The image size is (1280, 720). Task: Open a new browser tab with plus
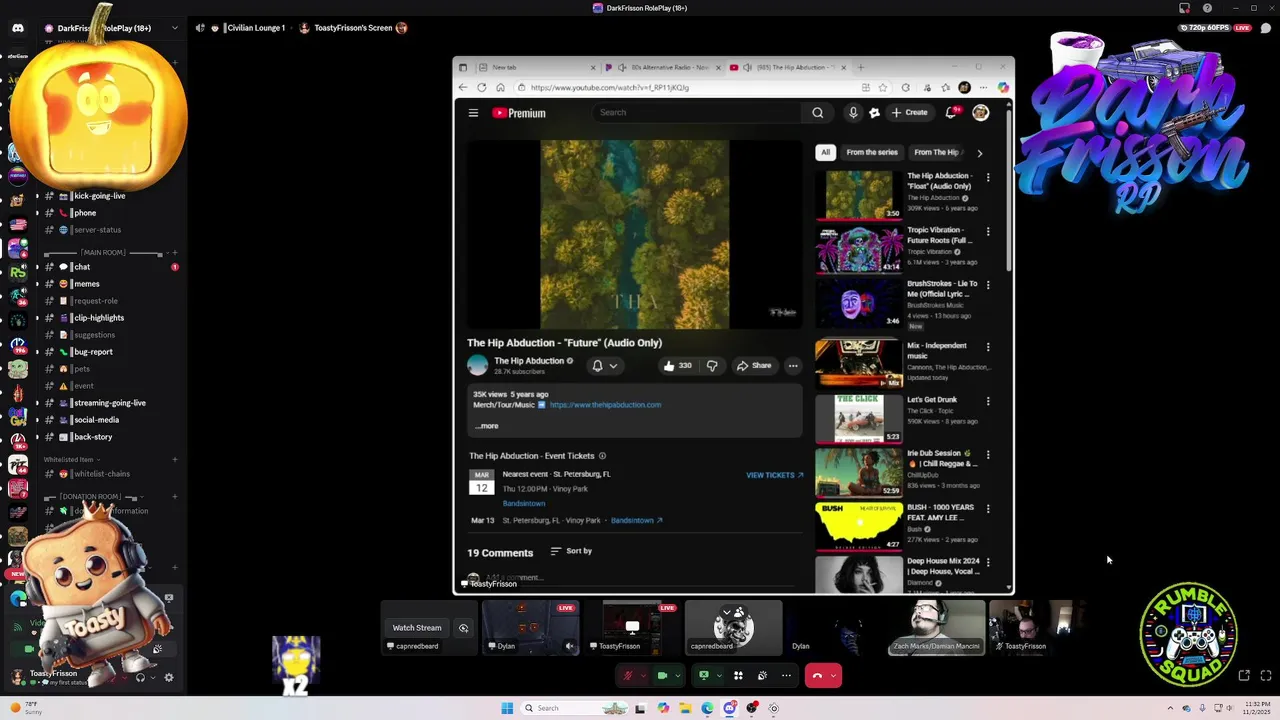coord(860,67)
